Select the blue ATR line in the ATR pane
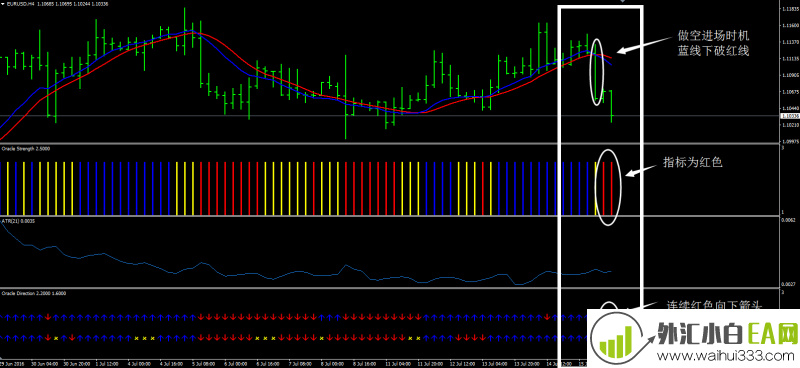800x368 pixels. tap(306, 273)
